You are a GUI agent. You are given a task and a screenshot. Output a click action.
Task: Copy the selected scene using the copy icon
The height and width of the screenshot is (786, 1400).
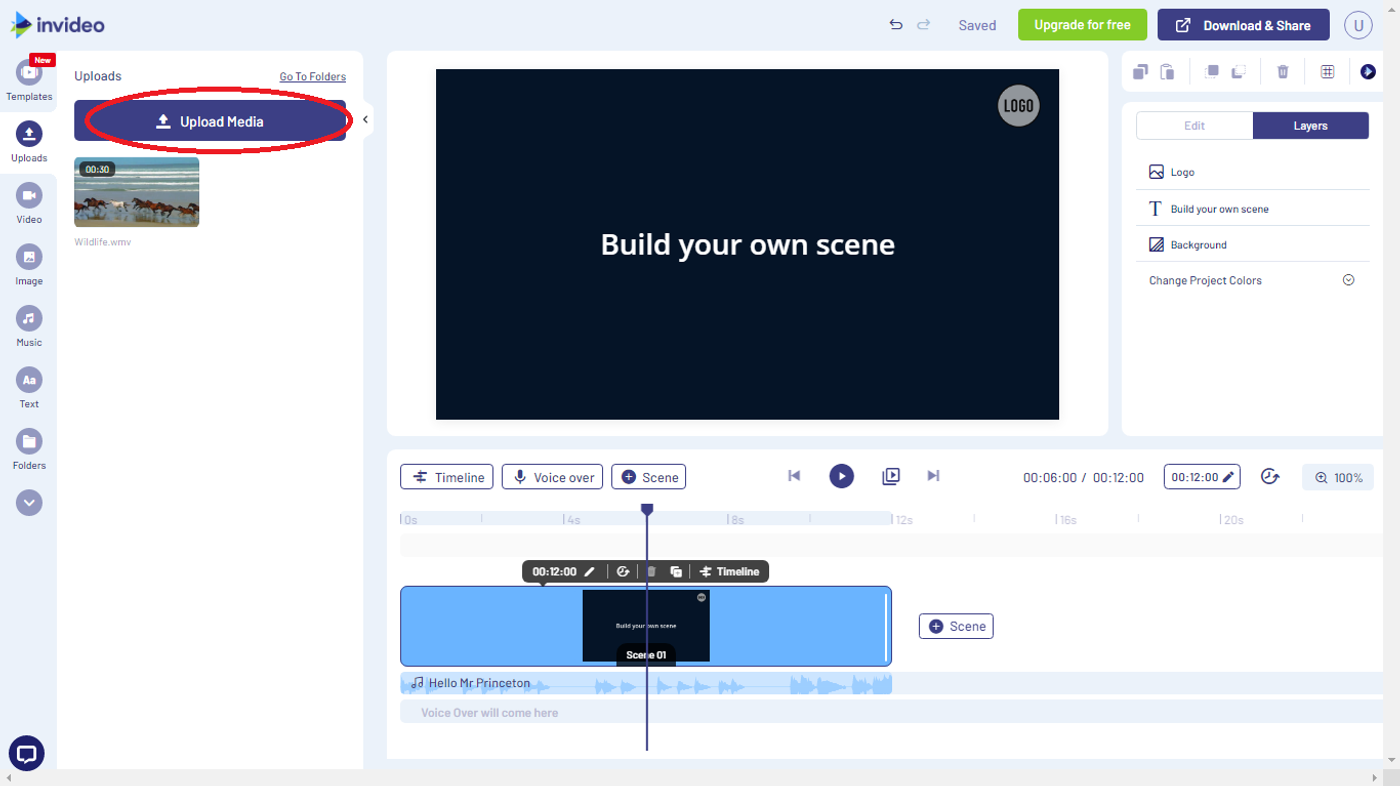click(1140, 71)
